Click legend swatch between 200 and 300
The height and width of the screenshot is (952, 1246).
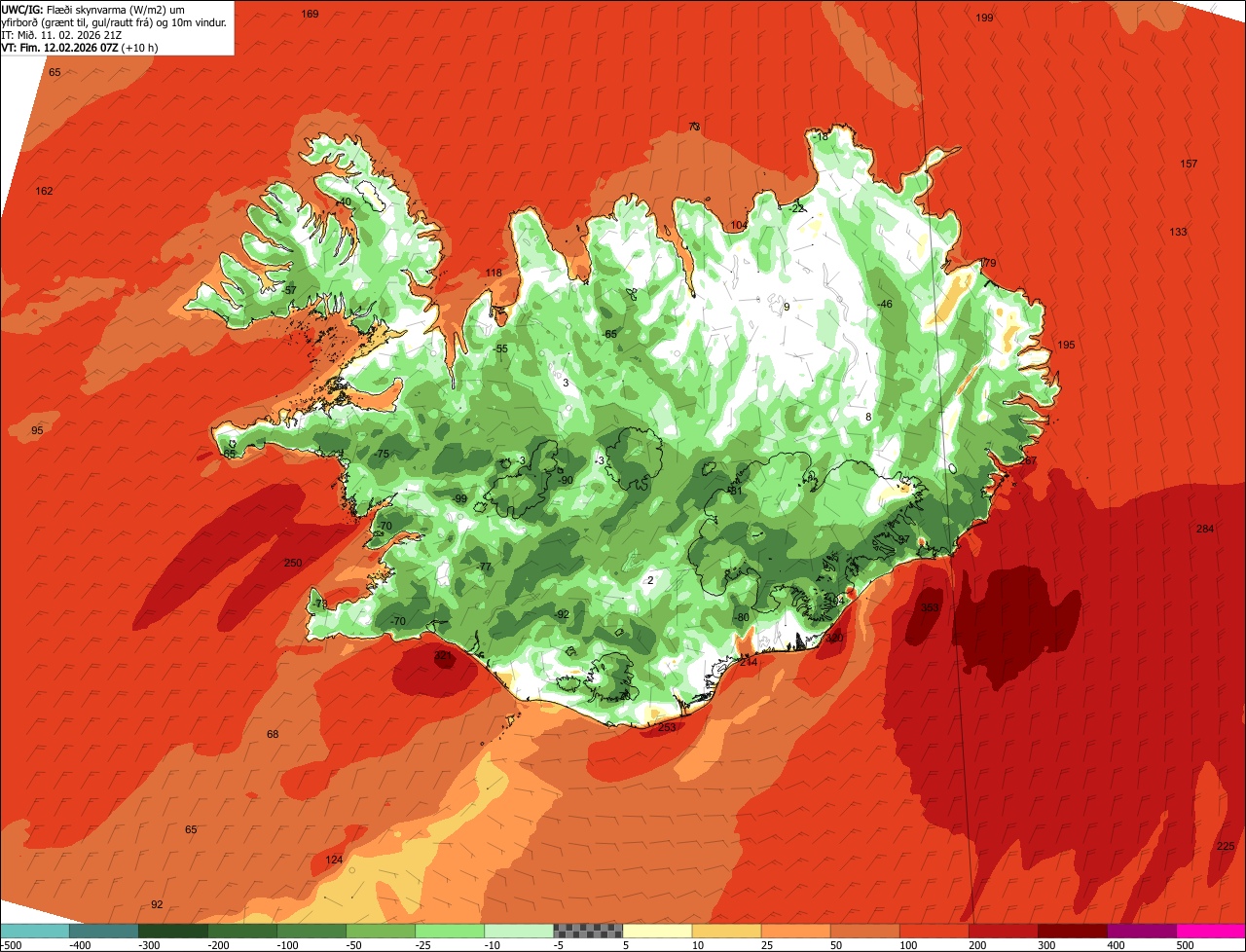(1003, 931)
